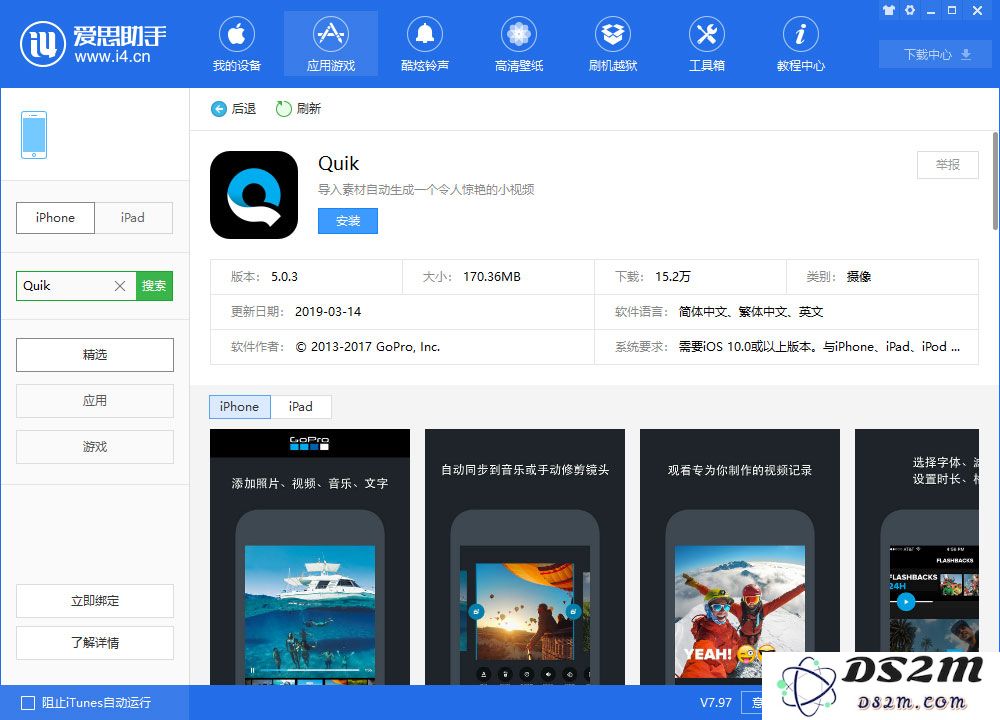Select iPhone device type in sidebar
Image resolution: width=1000 pixels, height=720 pixels.
(x=55, y=217)
